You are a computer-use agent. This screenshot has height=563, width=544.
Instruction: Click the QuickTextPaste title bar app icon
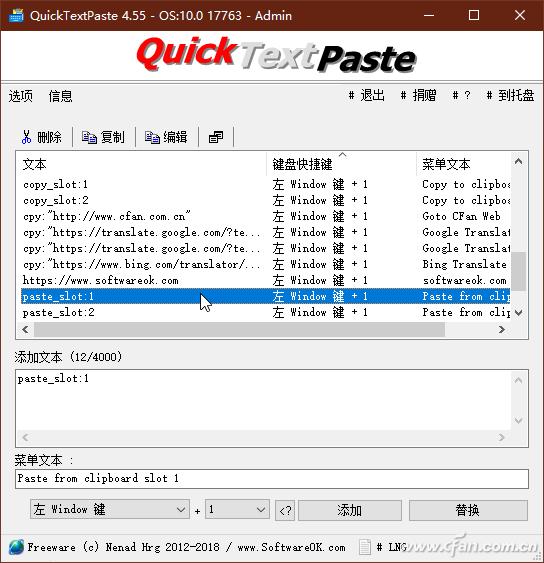(16, 15)
